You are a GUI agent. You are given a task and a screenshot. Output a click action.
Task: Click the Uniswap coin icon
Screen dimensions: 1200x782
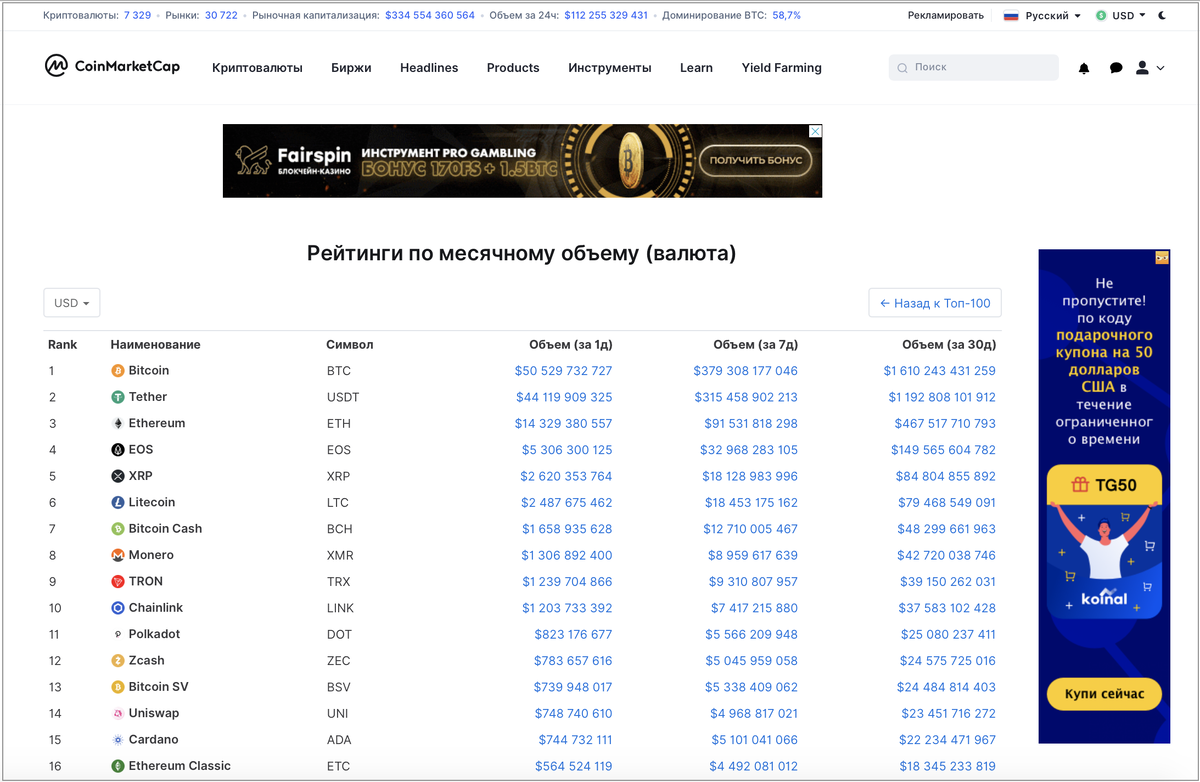point(118,713)
